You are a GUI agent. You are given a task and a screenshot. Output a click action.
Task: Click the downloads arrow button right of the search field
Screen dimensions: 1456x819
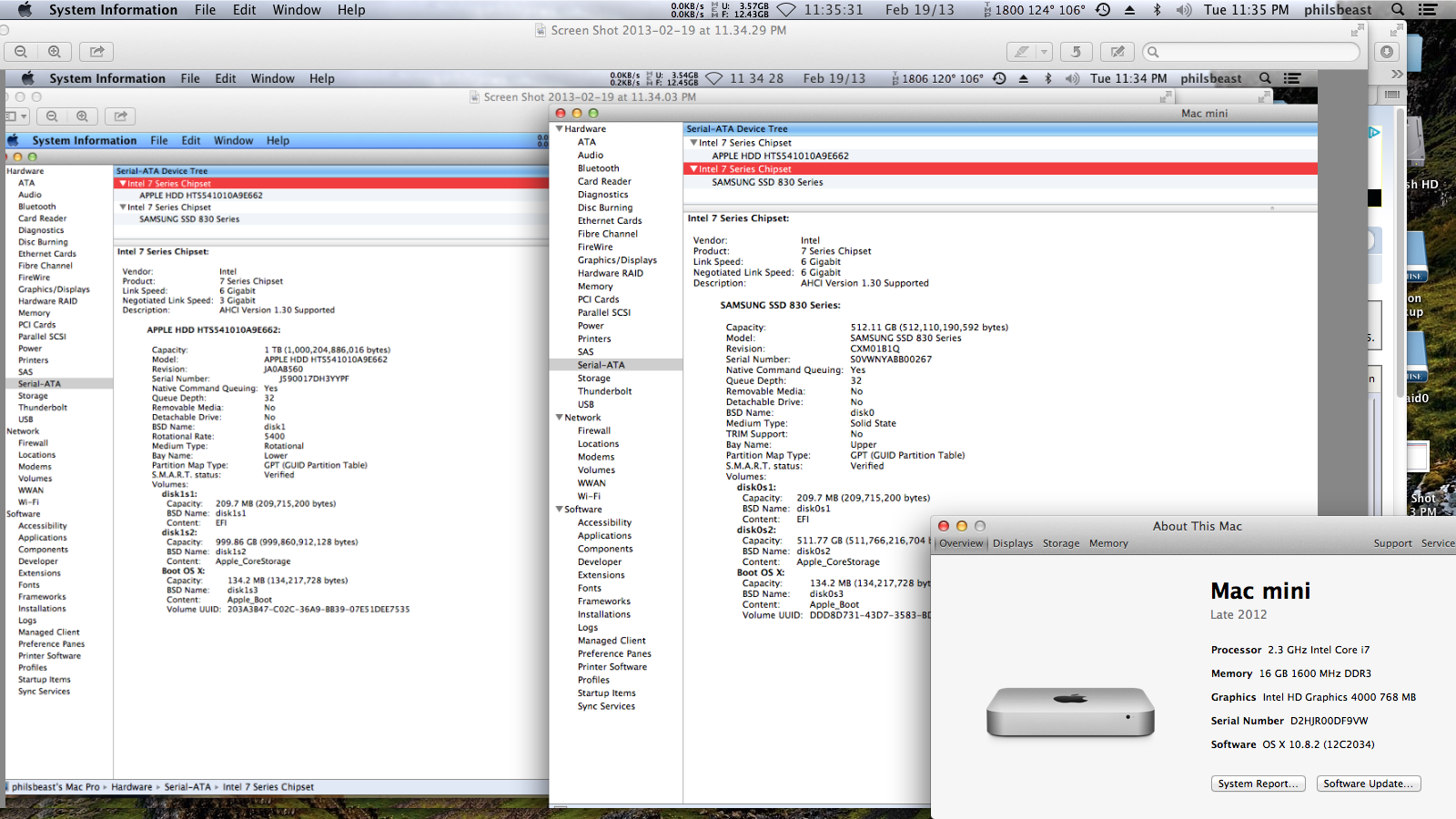tap(1387, 52)
